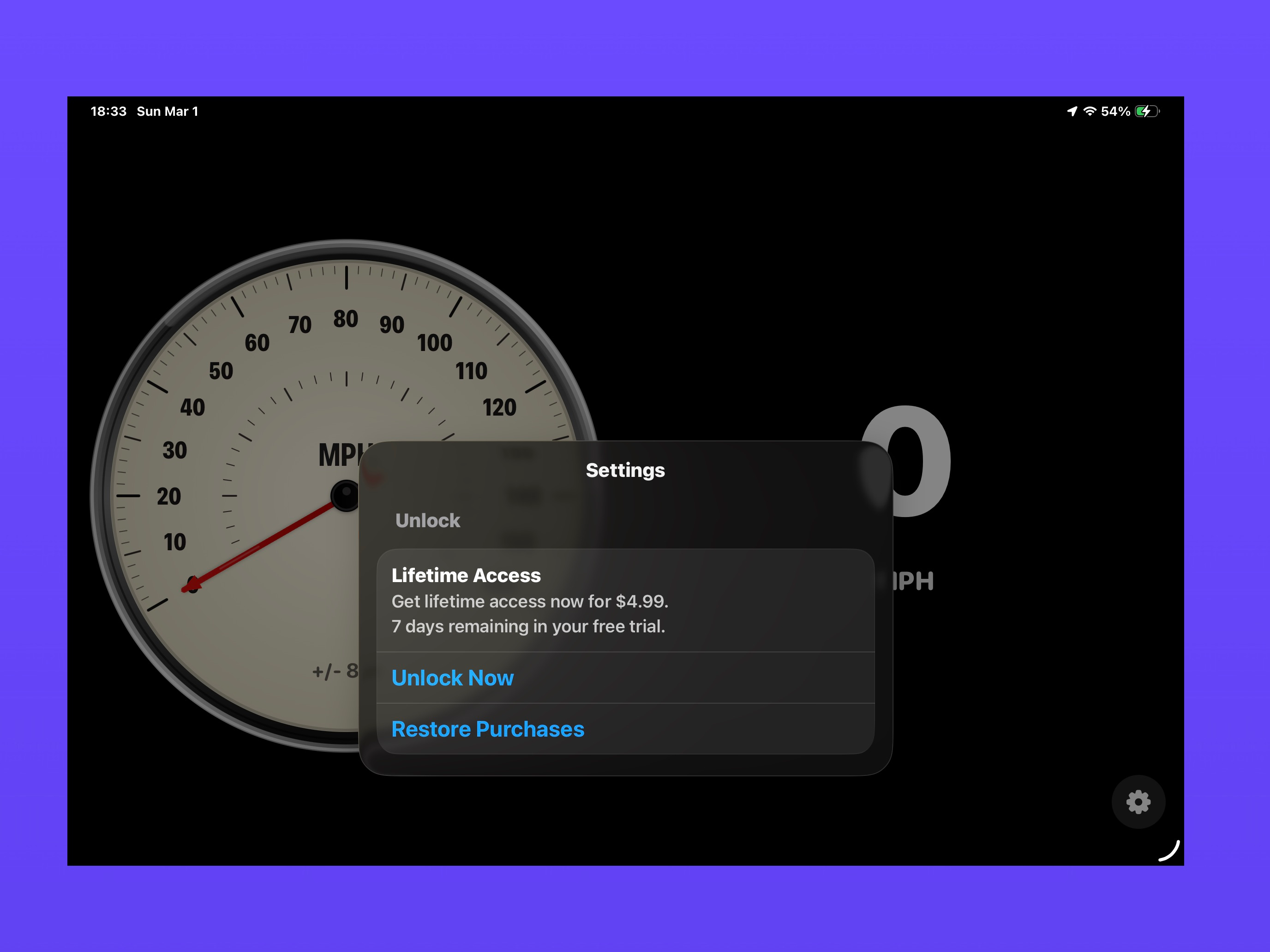Viewport: 1270px width, 952px height.
Task: Tap the Unlock section header
Action: [x=428, y=520]
